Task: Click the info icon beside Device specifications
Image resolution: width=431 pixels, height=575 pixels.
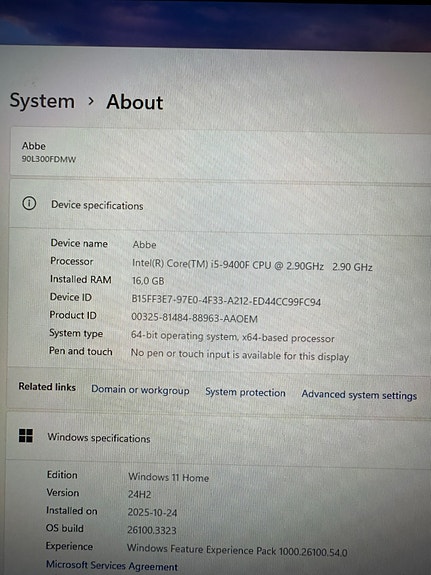Action: point(29,203)
